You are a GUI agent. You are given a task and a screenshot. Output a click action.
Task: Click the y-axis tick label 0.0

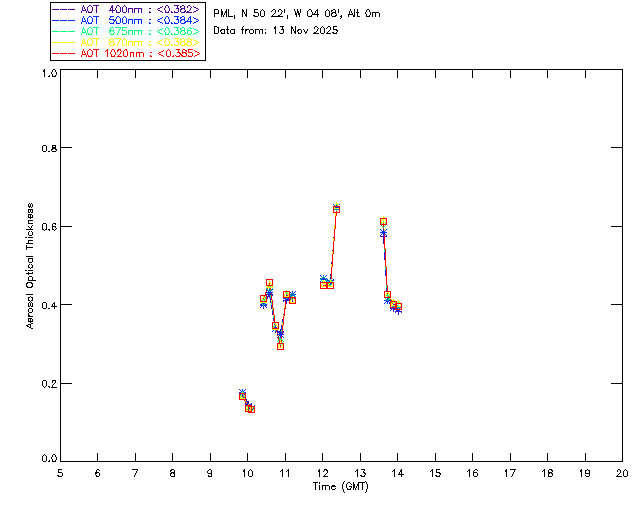coord(49,459)
